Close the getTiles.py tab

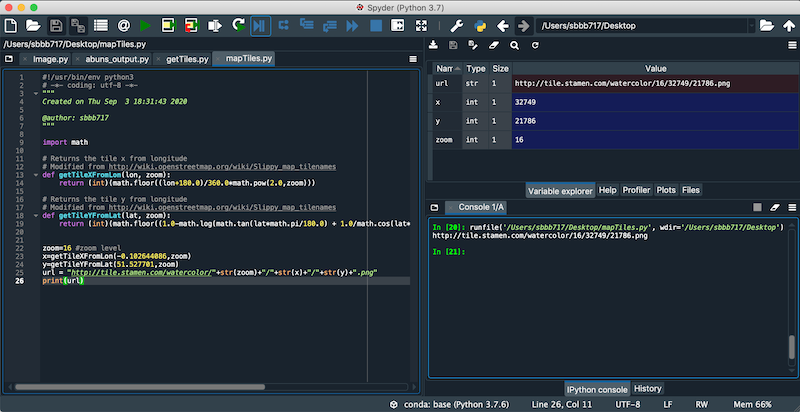[x=158, y=59]
